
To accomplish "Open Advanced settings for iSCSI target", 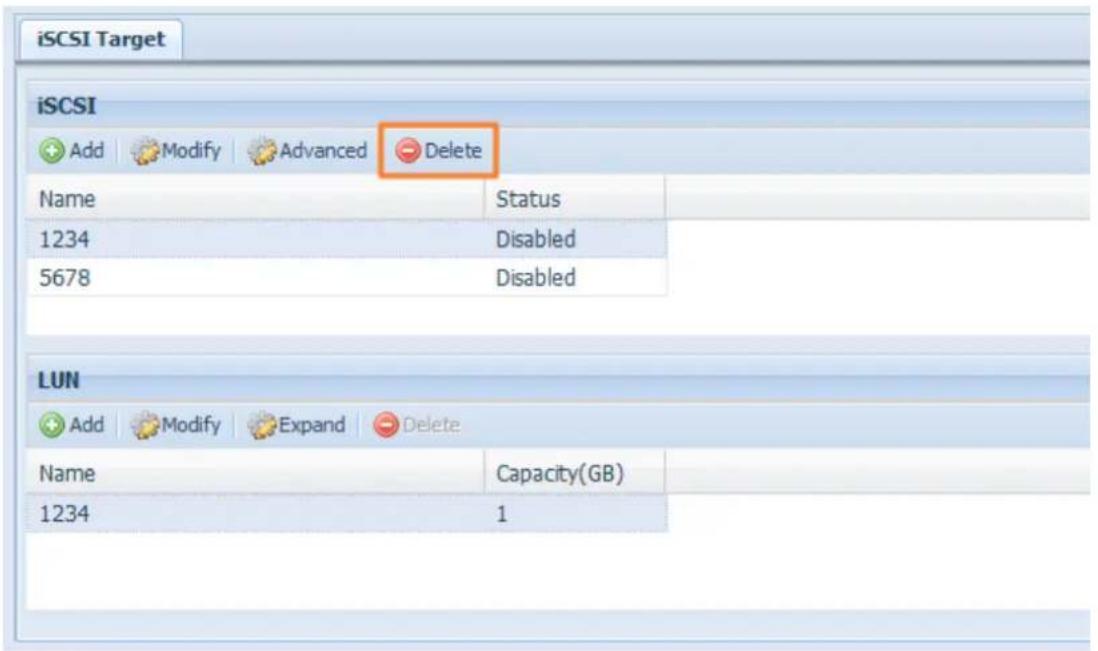I will (x=310, y=151).
